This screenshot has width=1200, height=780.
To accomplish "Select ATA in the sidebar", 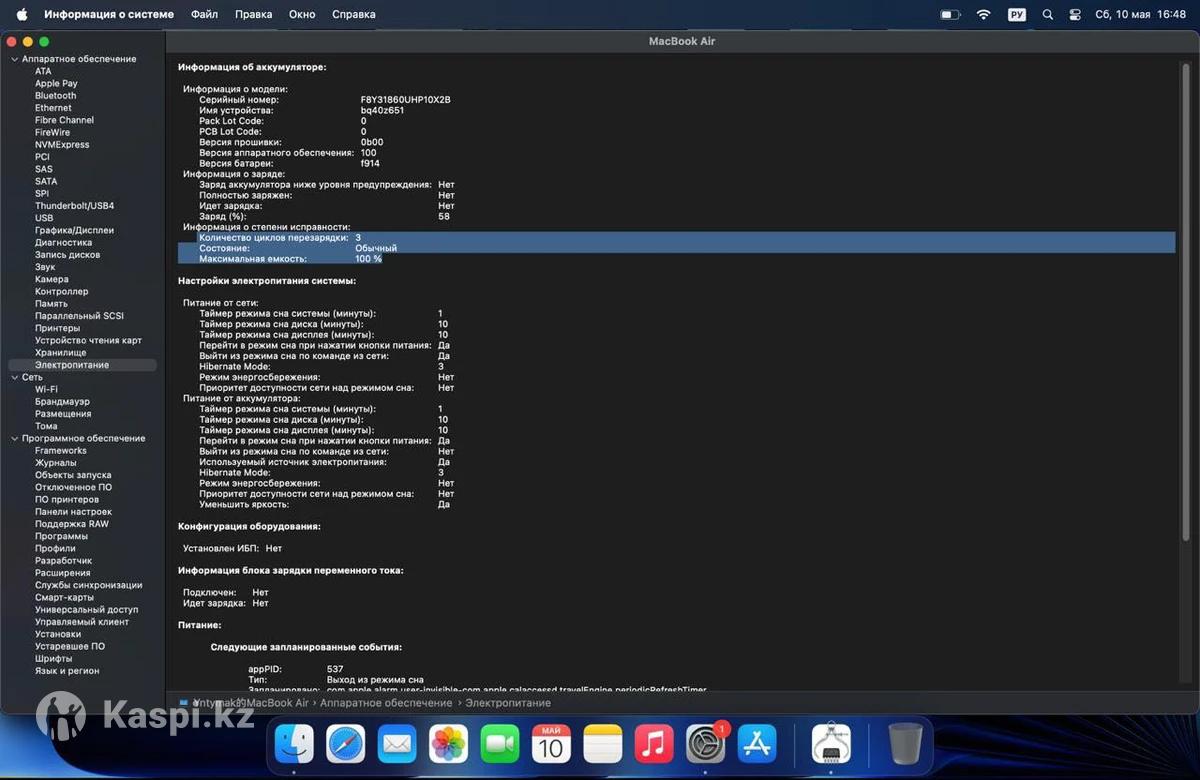I will 43,71.
